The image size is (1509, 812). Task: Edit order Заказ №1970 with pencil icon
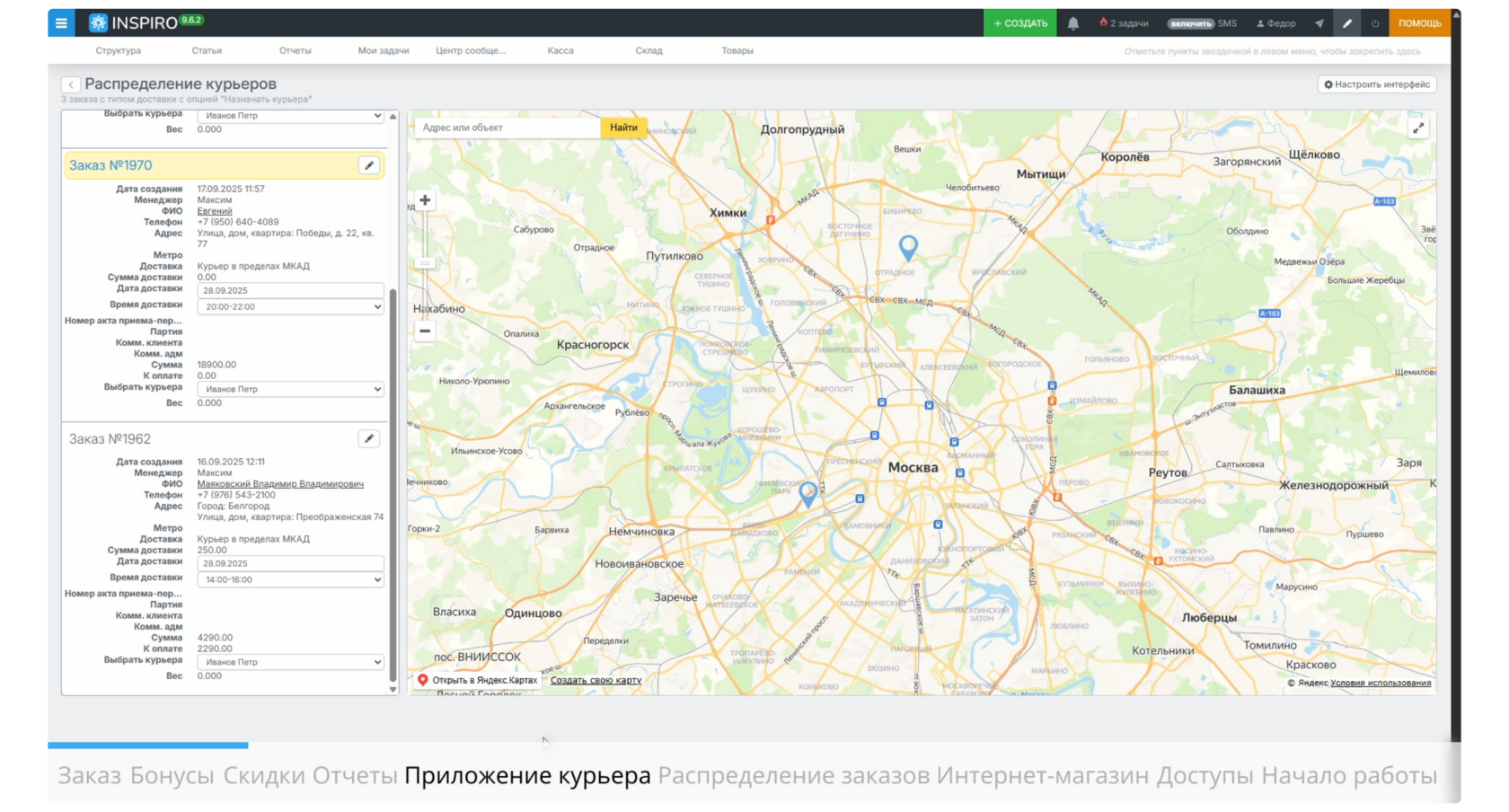tap(369, 165)
